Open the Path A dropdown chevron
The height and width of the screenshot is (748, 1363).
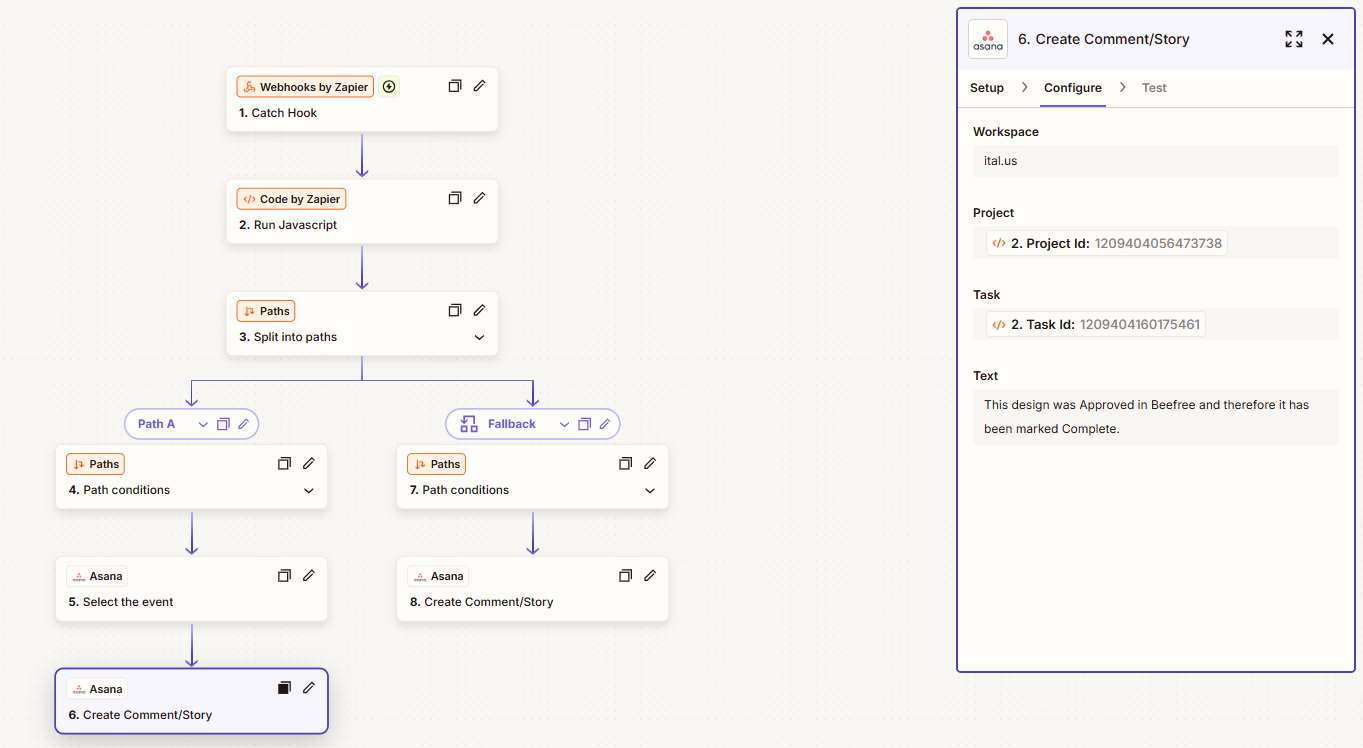203,424
